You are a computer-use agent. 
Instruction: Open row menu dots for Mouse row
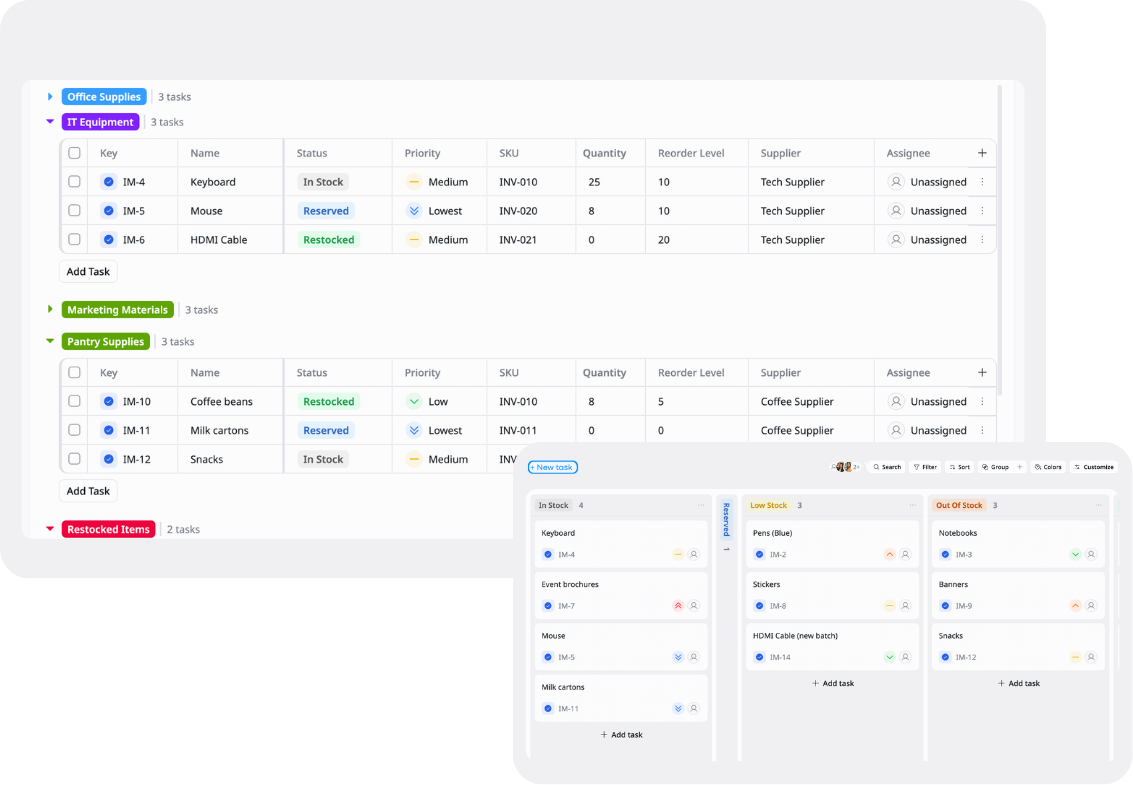(982, 210)
